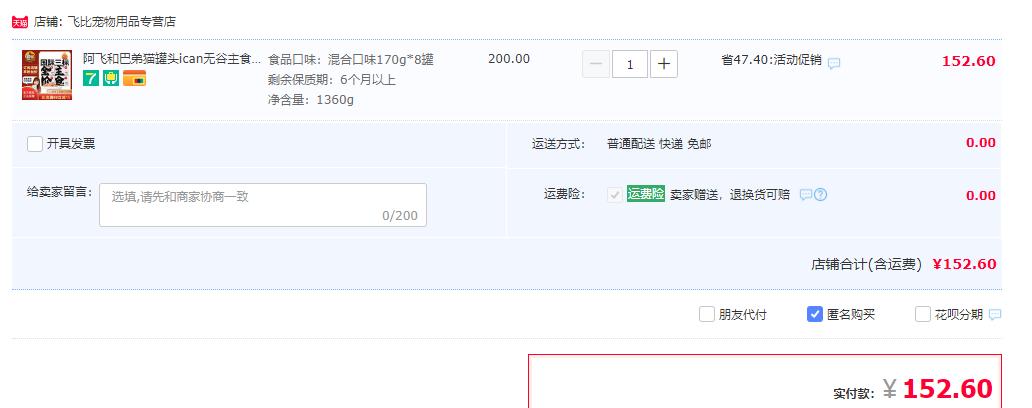Open the 飞比宠物用品专营店 store link

[x=122, y=22]
